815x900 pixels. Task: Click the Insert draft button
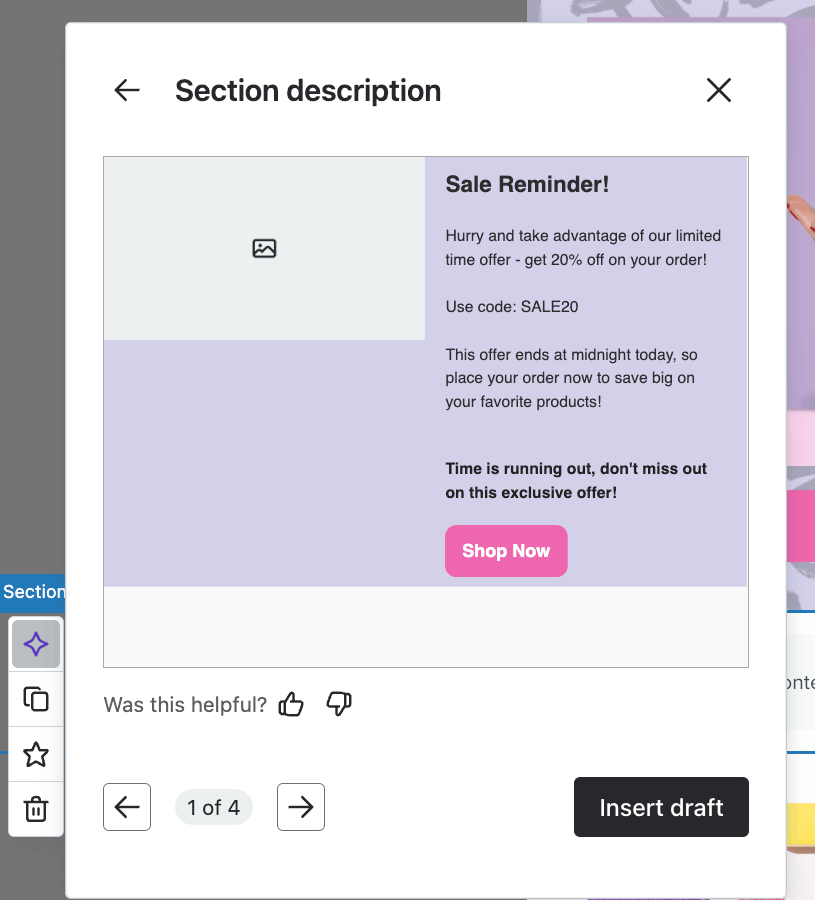[x=661, y=807]
